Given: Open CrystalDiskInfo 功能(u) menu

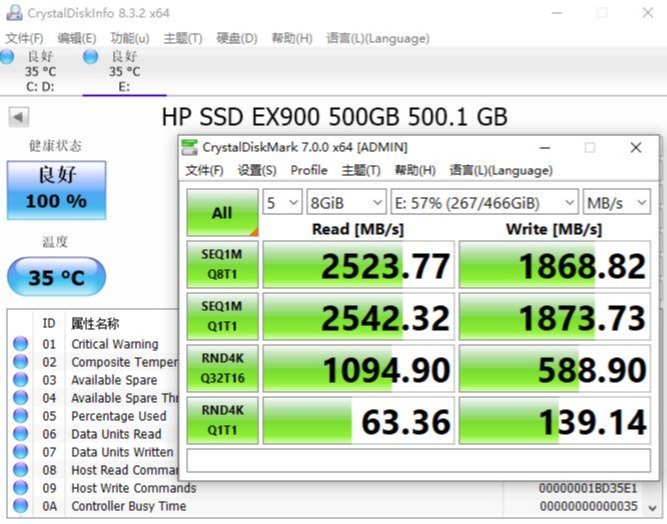Looking at the screenshot, I should point(130,38).
